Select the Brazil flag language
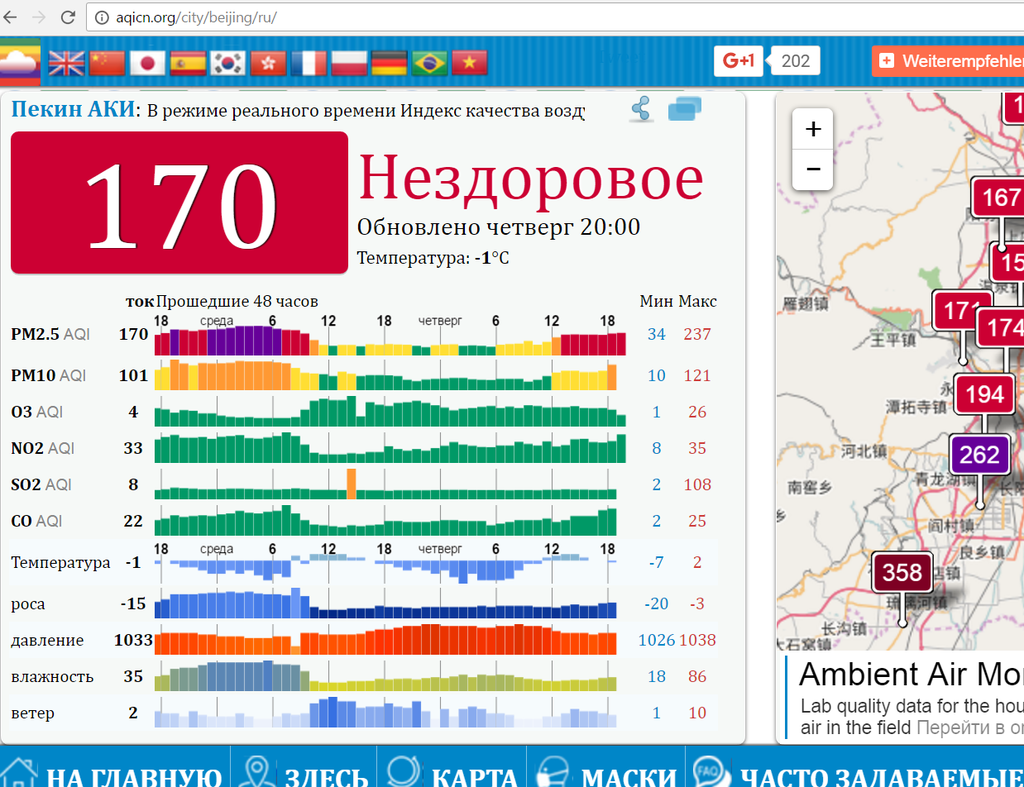Viewport: 1024px width, 787px height. (430, 63)
